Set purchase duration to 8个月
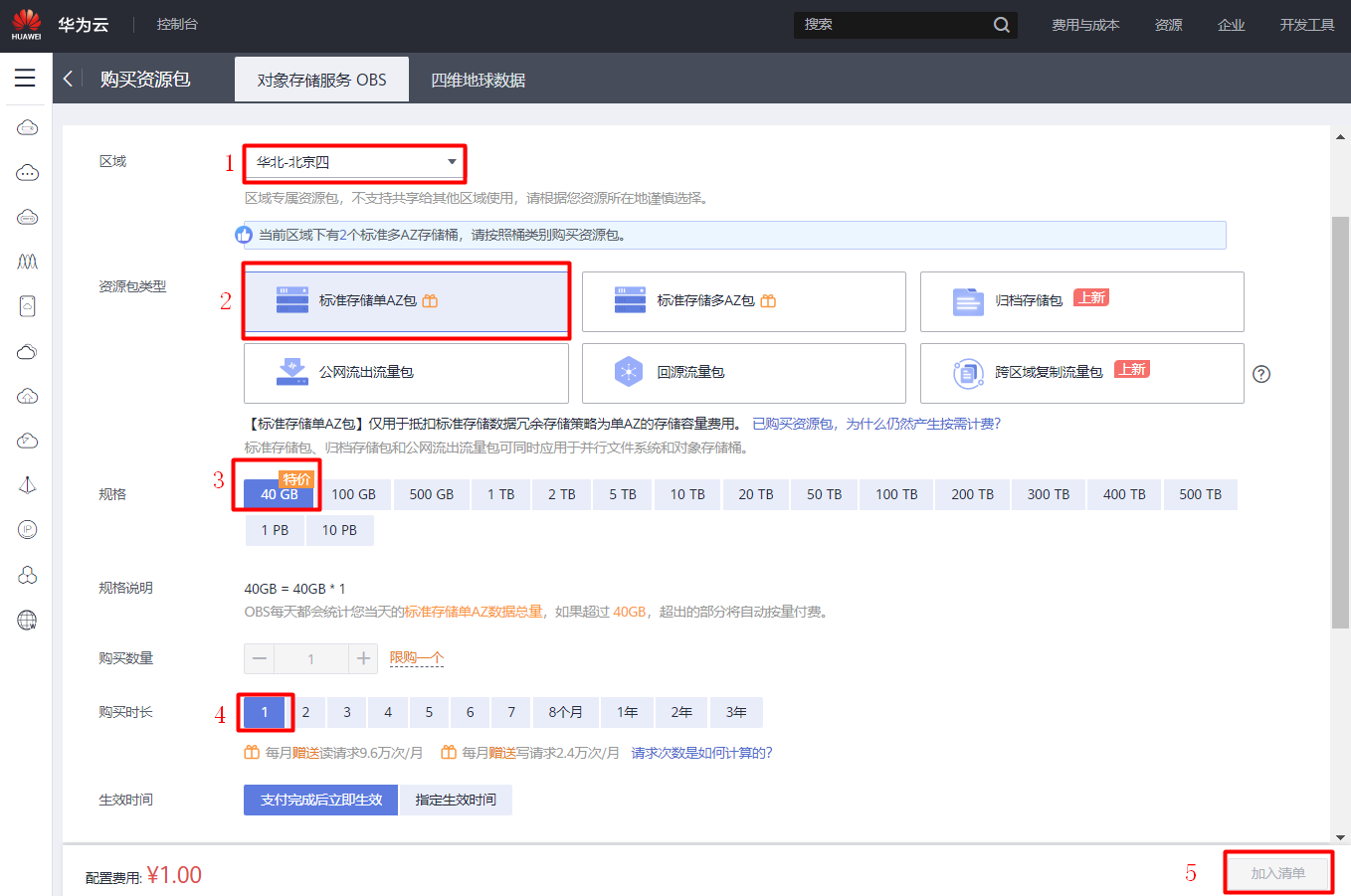This screenshot has height=896, width=1351. pos(565,712)
